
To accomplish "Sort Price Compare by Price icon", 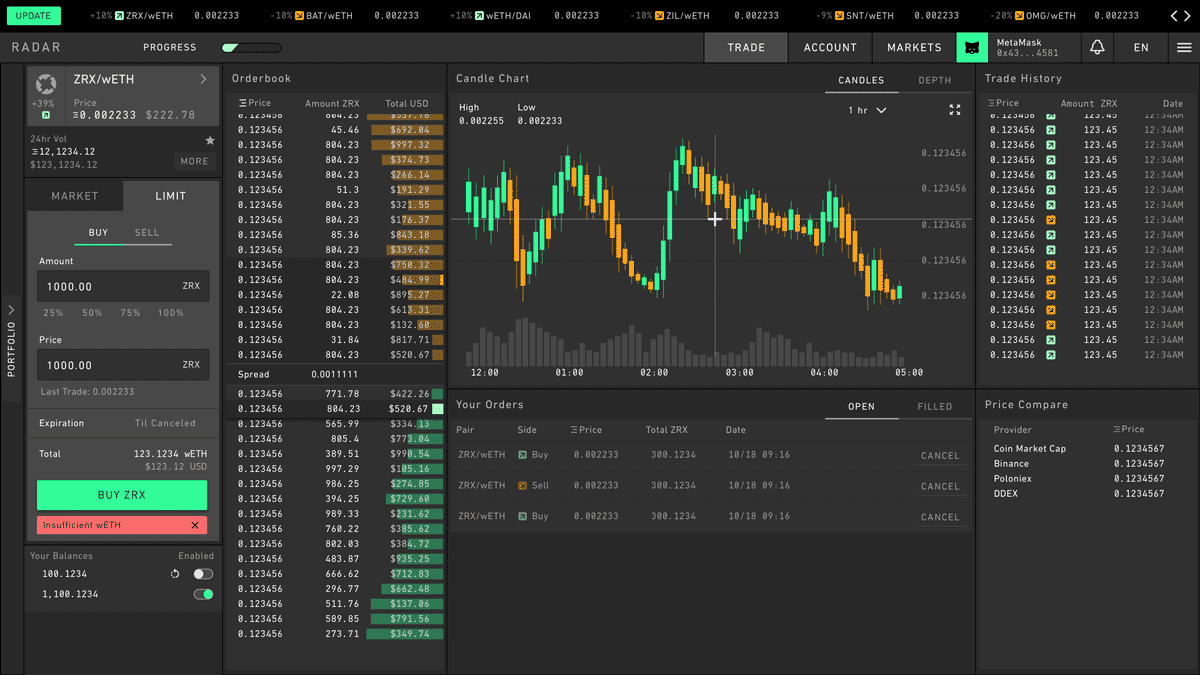I will 1117,430.
